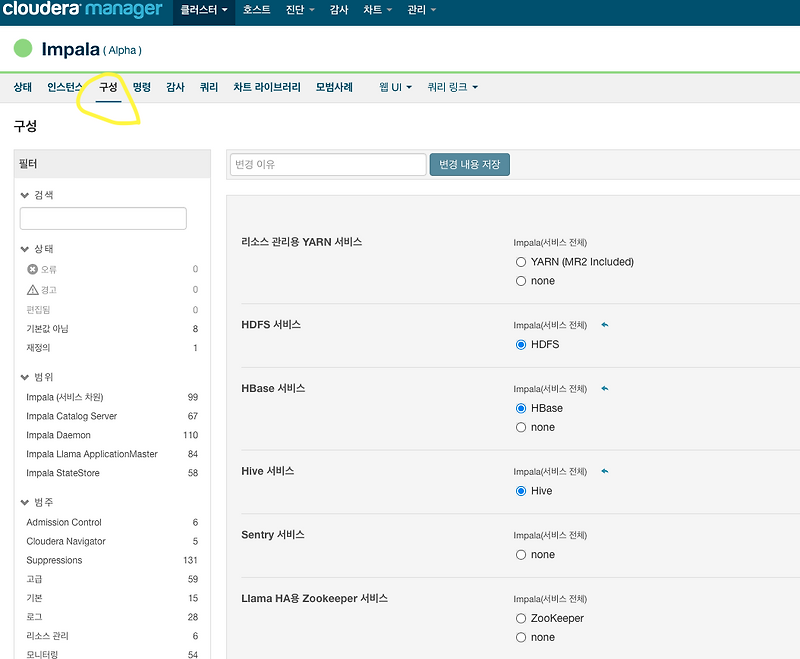Viewport: 800px width, 659px height.
Task: Collapse the 상태 filter section
Action: (x=36, y=249)
